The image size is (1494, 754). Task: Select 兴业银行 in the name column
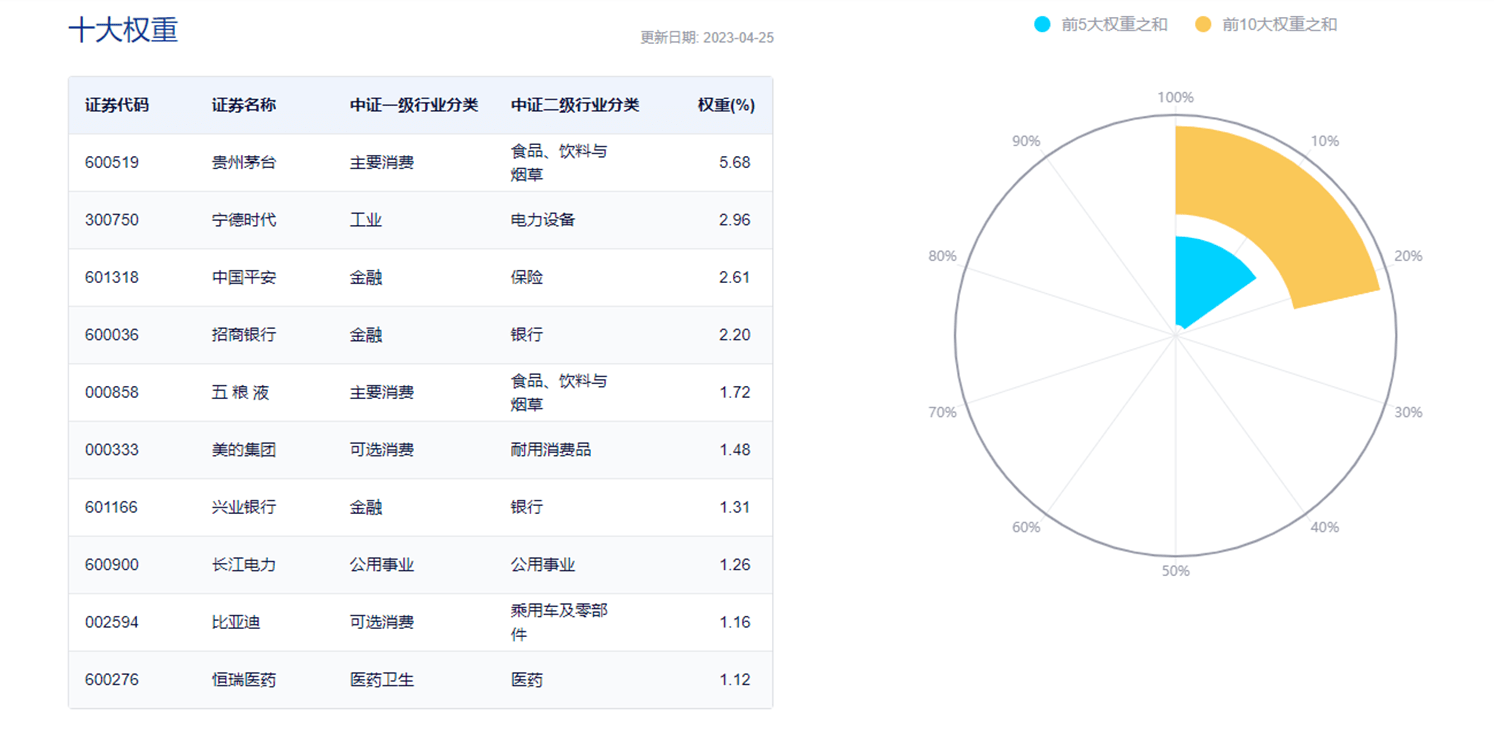[x=244, y=507]
